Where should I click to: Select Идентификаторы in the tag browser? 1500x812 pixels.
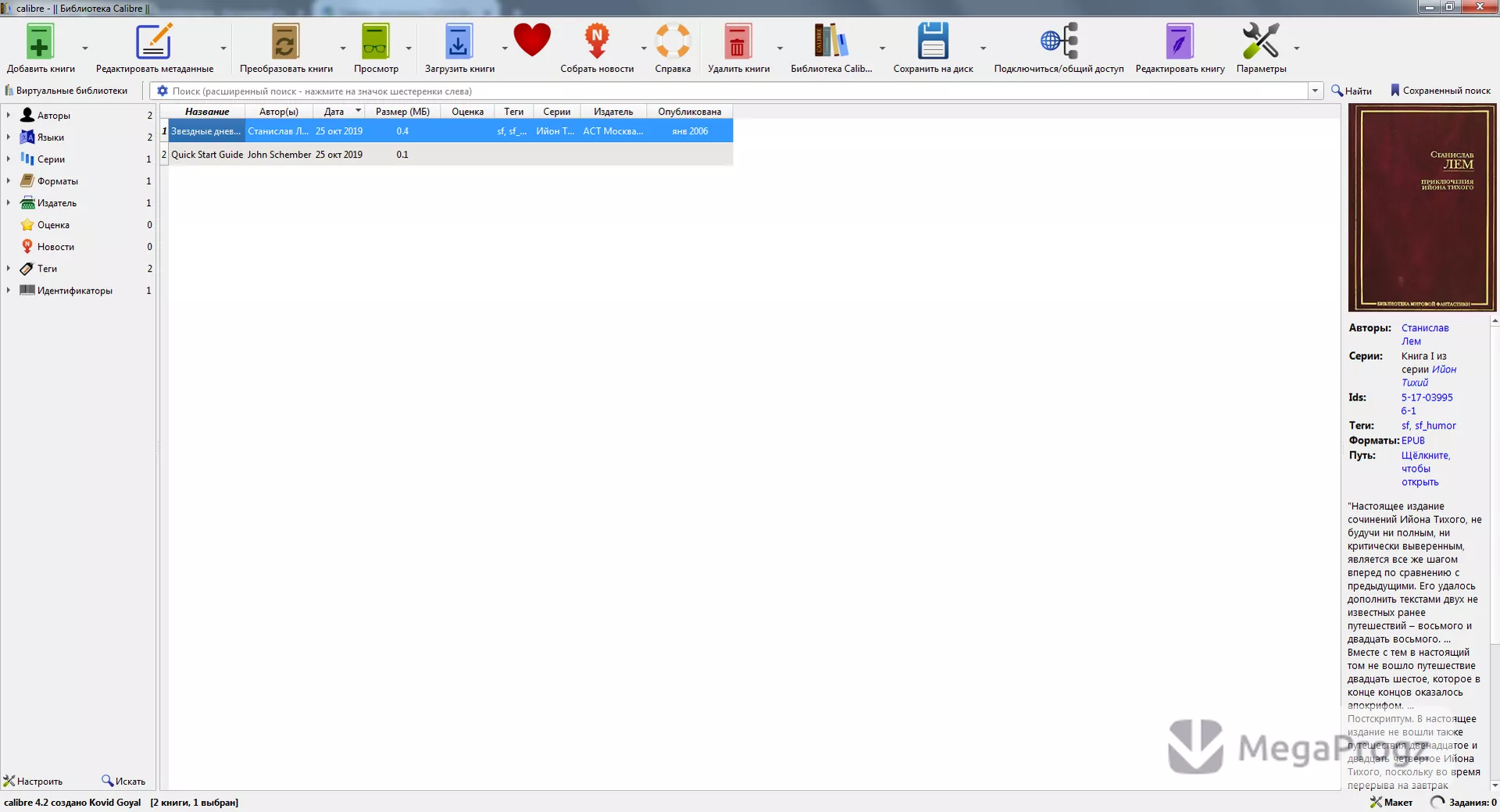coord(74,290)
